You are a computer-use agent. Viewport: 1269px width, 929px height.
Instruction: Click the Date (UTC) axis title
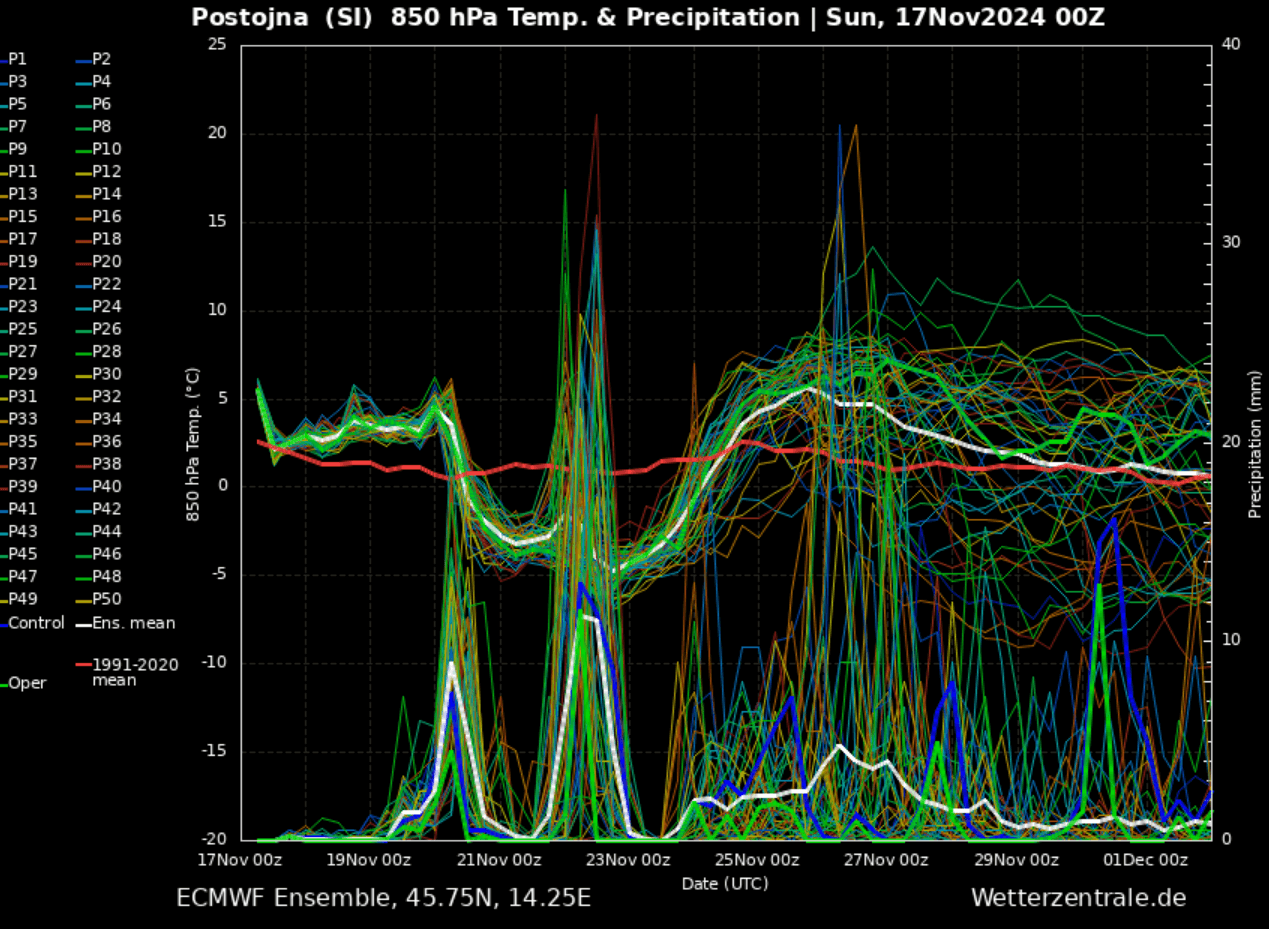click(x=725, y=884)
